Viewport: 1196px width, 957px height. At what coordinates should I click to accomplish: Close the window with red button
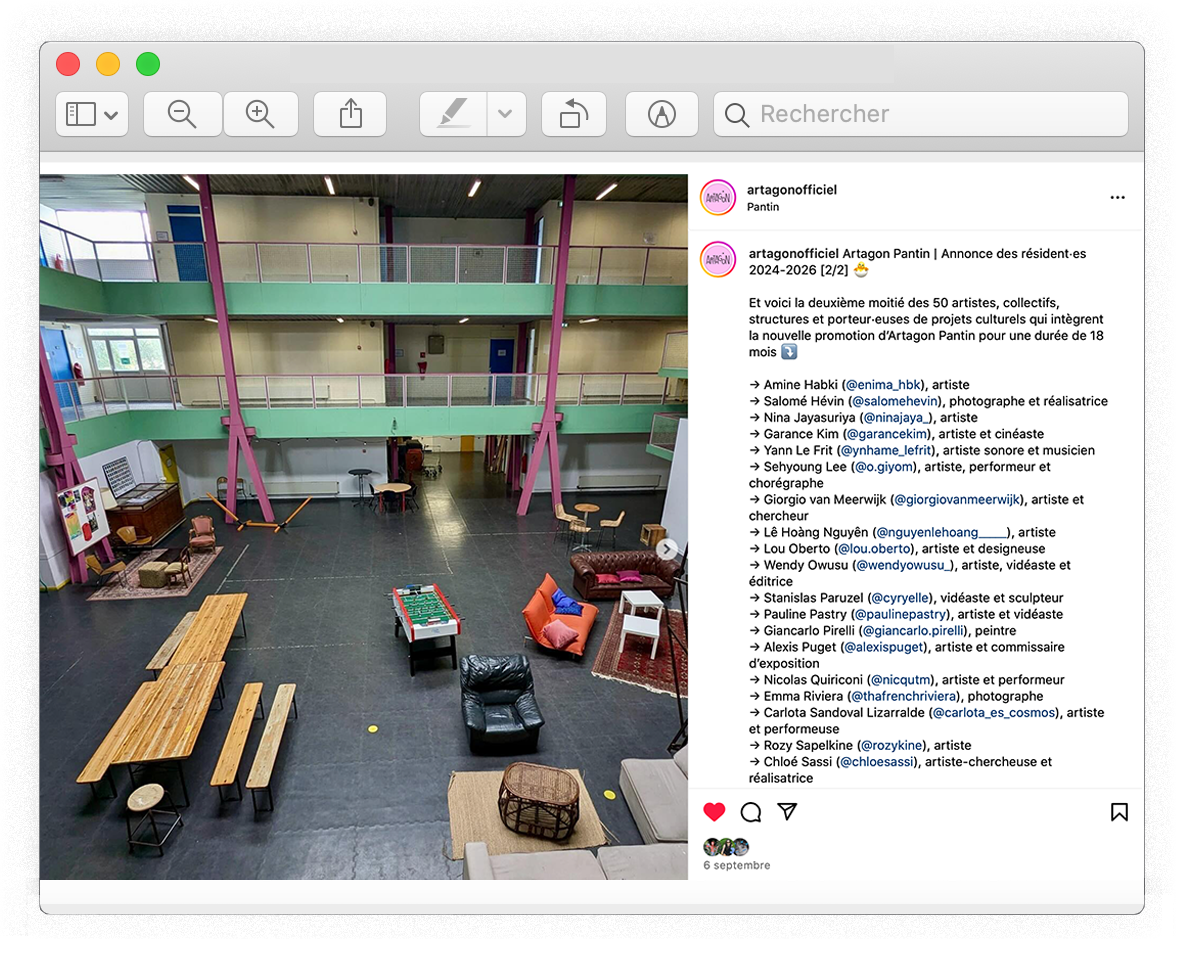pos(69,64)
